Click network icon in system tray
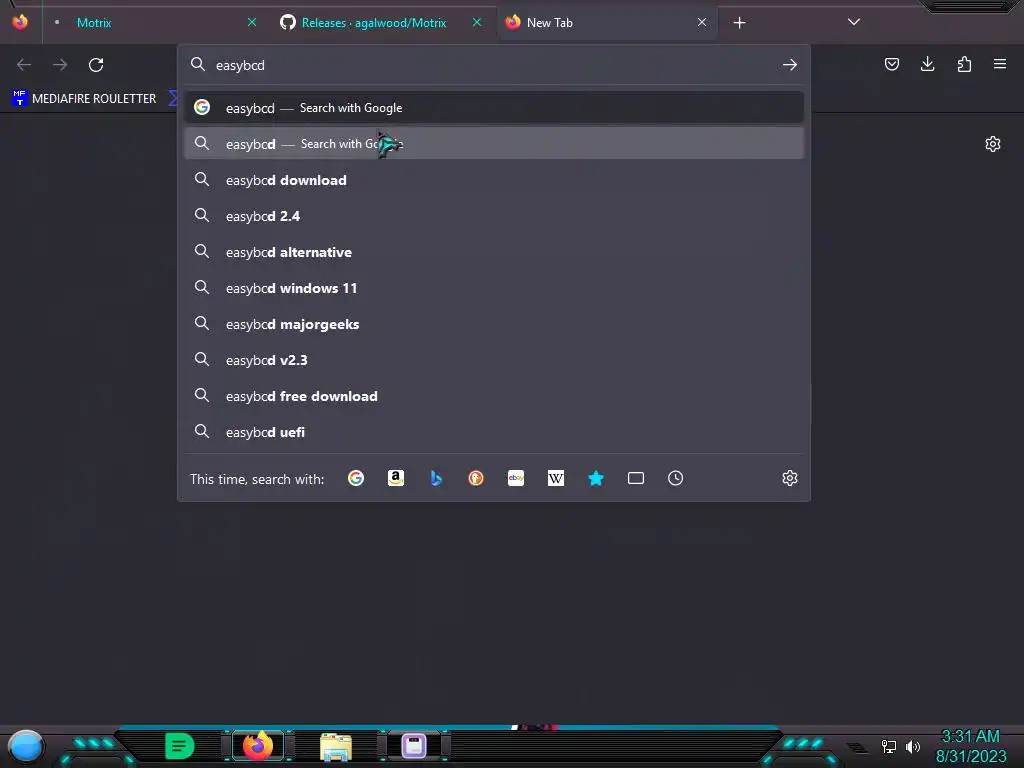Viewport: 1024px width, 768px height. (888, 746)
